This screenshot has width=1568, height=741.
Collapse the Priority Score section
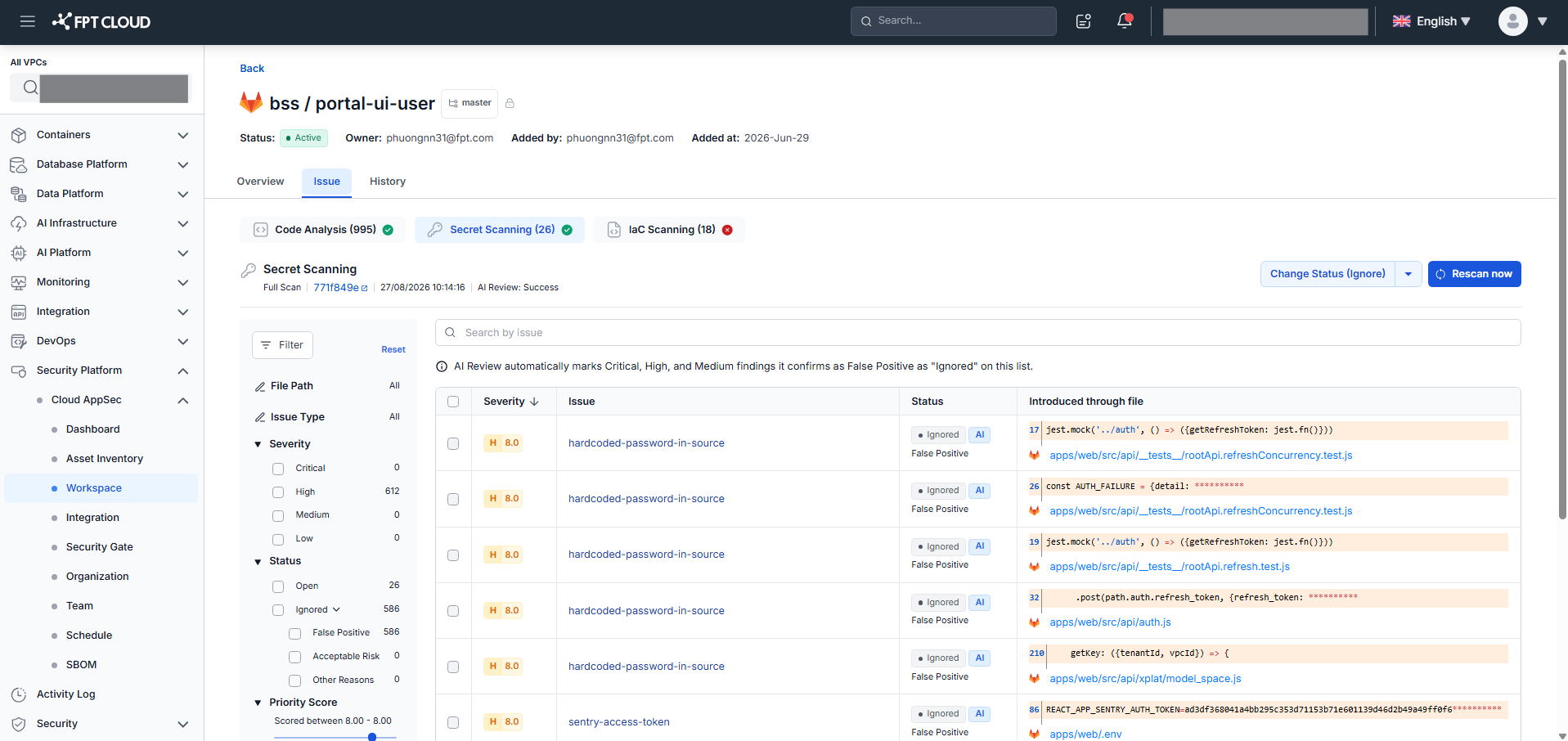coord(258,703)
